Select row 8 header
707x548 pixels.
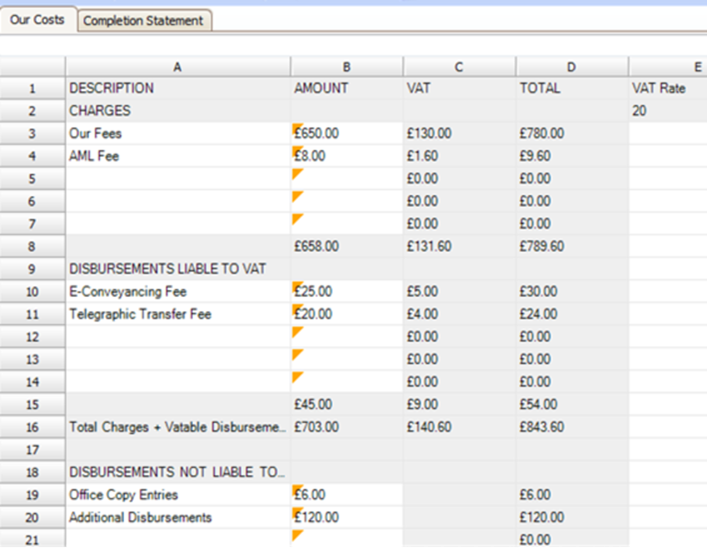[32, 246]
